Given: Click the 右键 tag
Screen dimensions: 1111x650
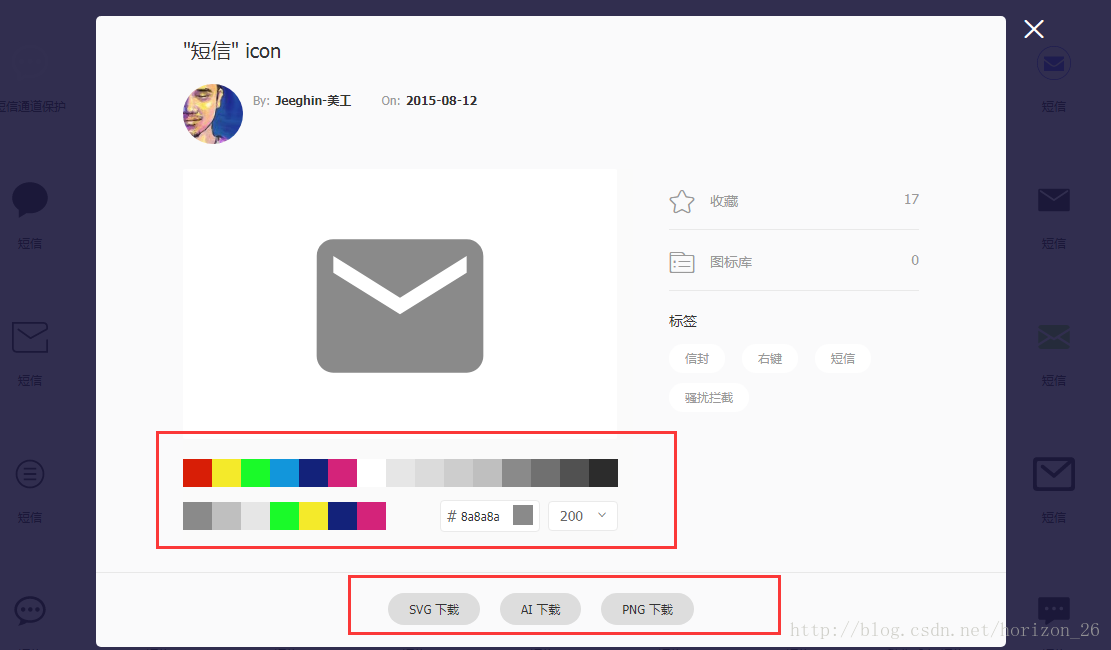Looking at the screenshot, I should 769,359.
